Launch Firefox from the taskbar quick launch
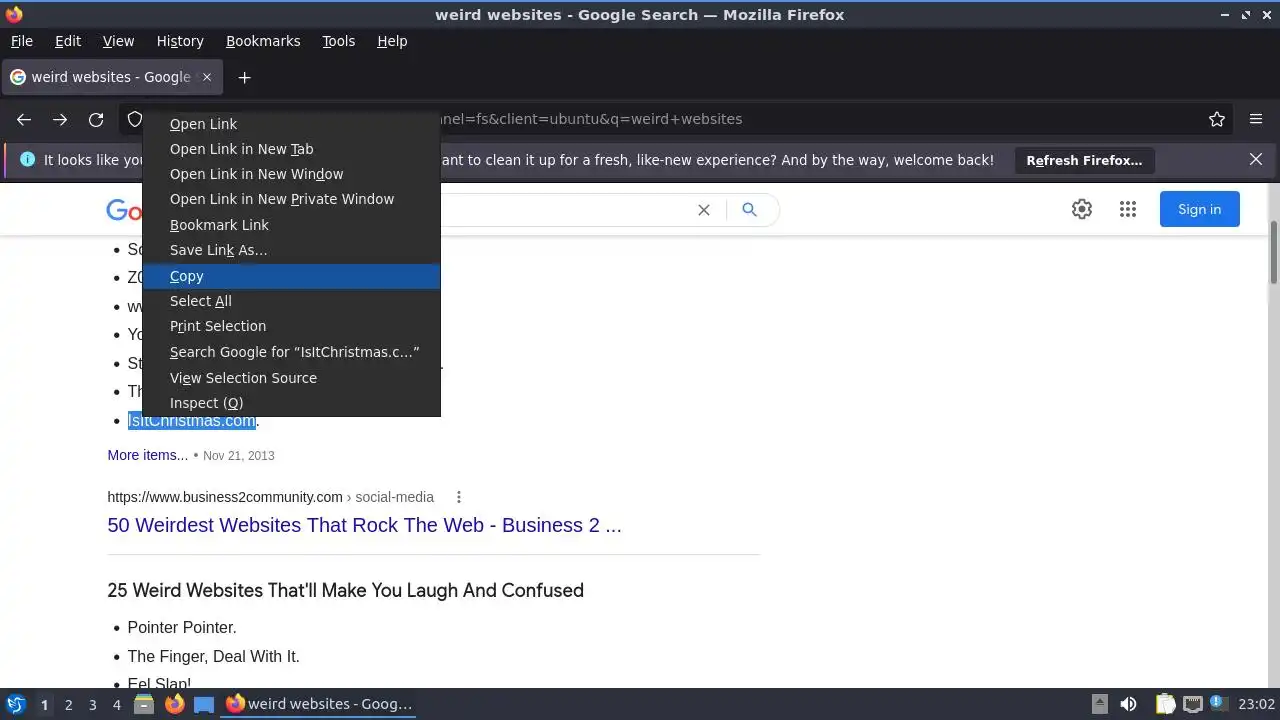 (x=174, y=704)
